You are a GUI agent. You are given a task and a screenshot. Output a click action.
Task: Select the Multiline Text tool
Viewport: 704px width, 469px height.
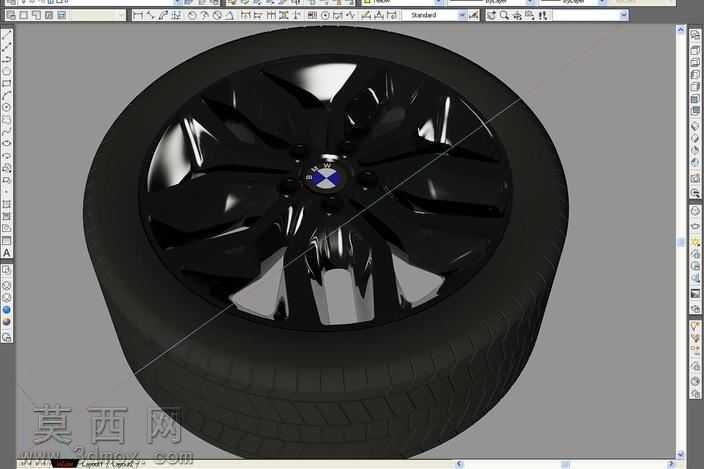[x=6, y=253]
